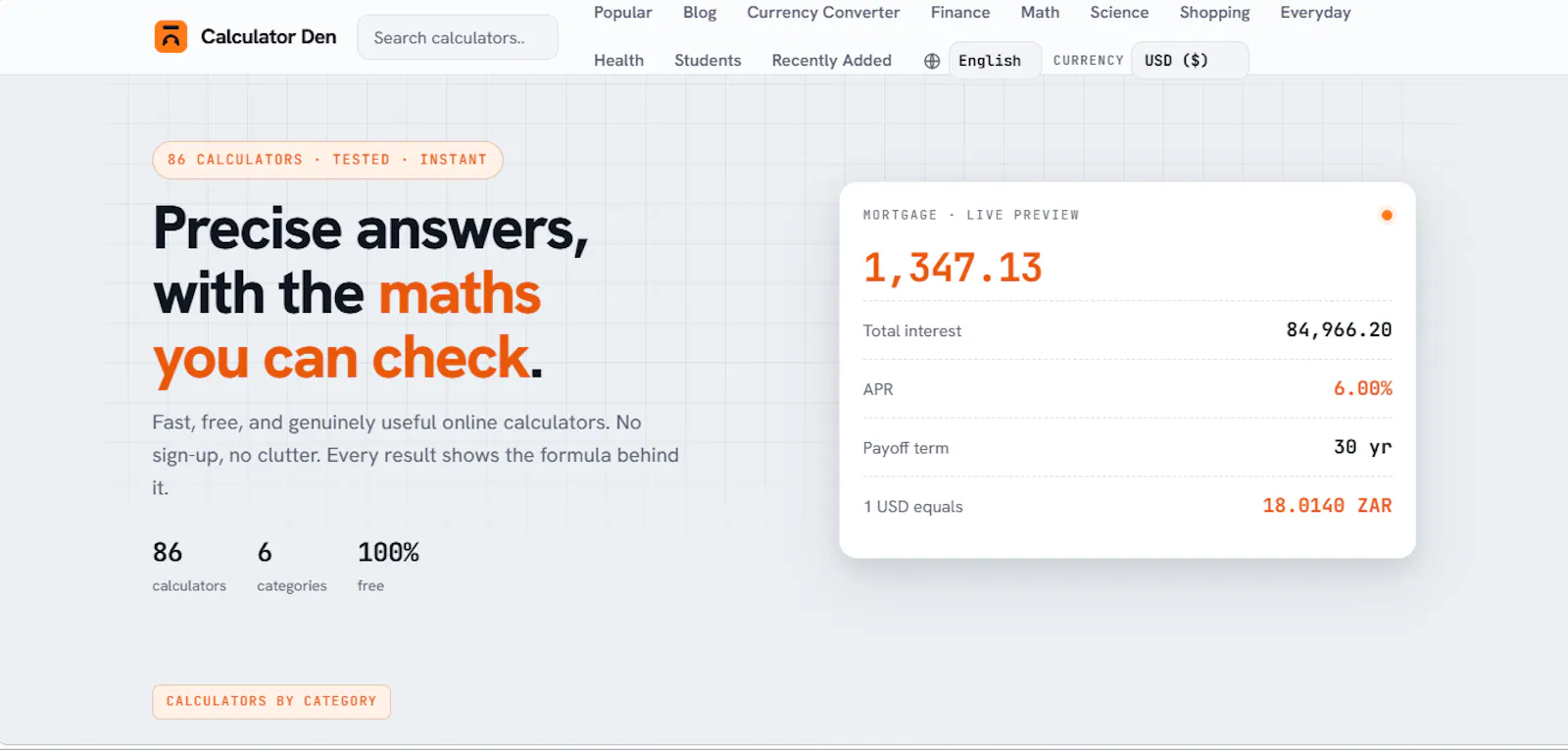Click the 100% free stat
This screenshot has height=750, width=1568.
tap(388, 567)
